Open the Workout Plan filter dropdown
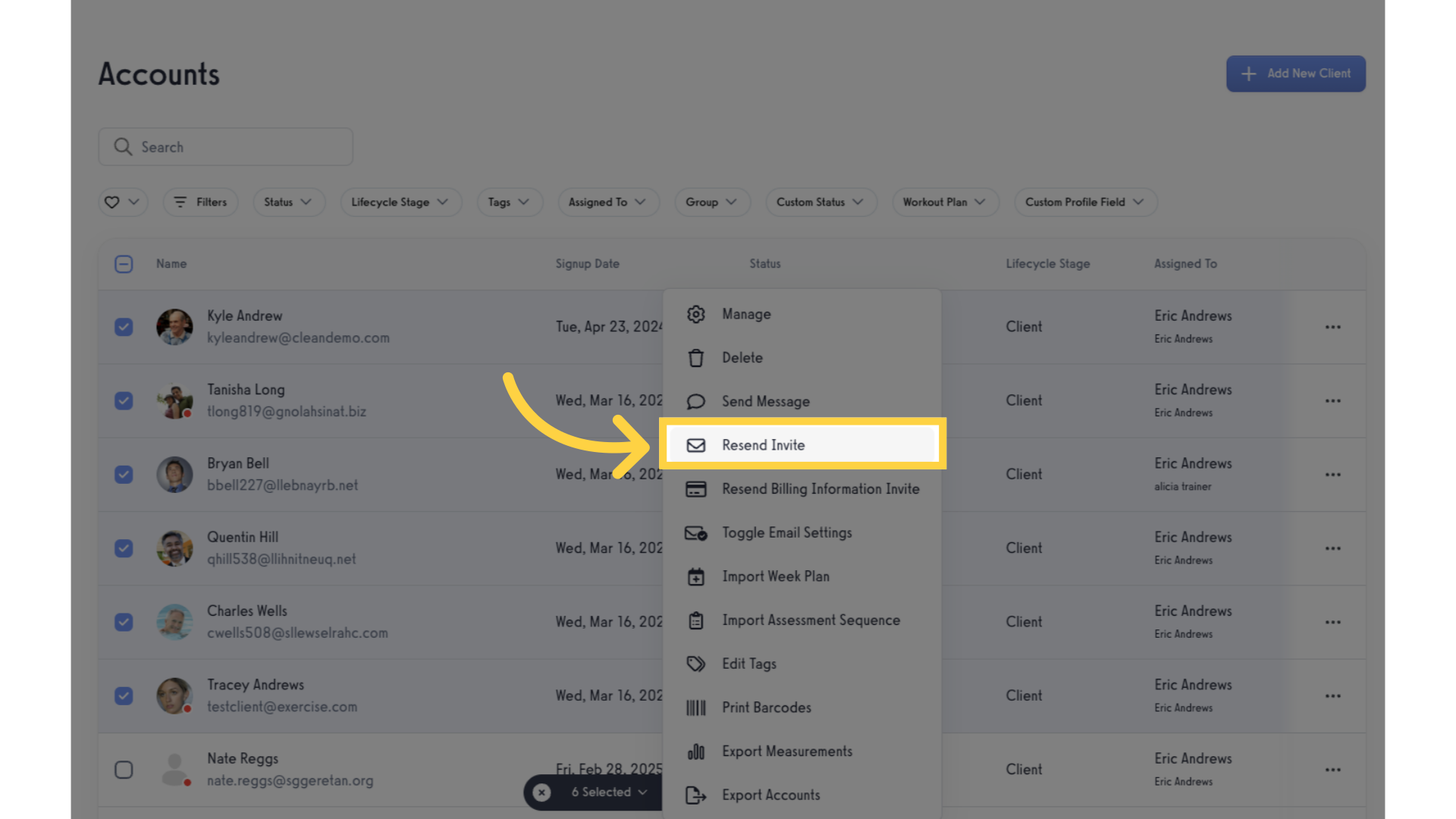The image size is (1456, 819). click(945, 202)
